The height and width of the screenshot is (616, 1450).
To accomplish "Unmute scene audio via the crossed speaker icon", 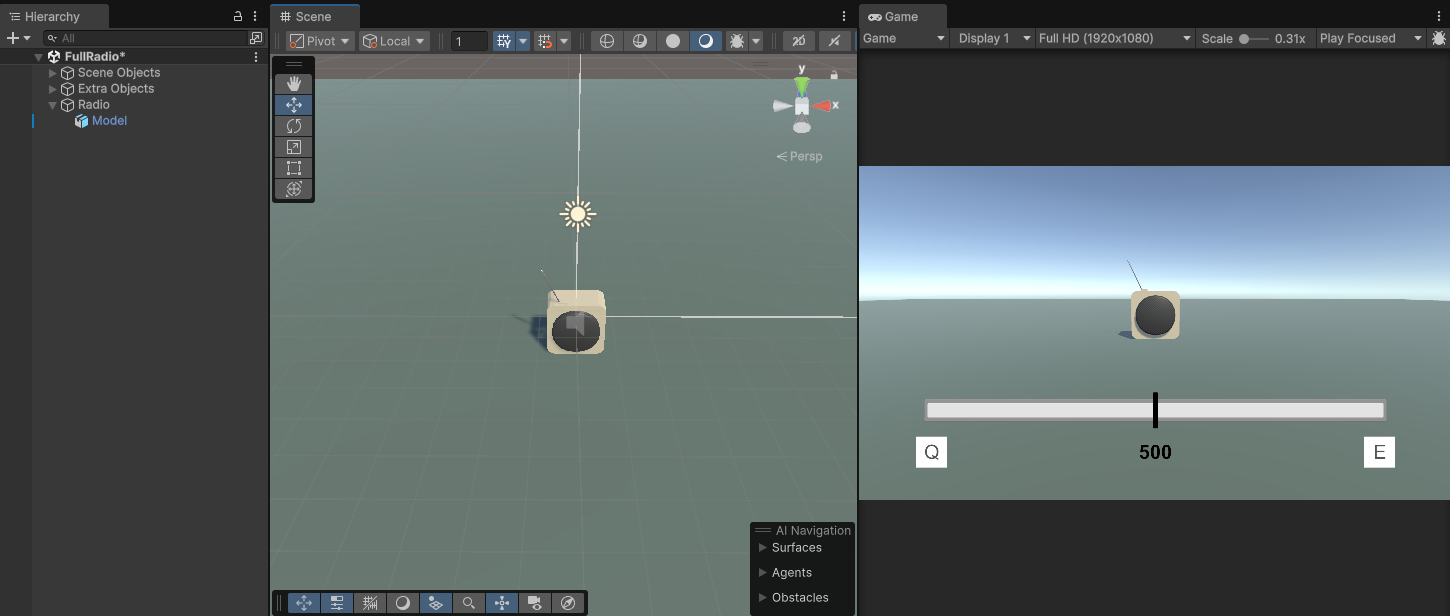I will pos(835,40).
